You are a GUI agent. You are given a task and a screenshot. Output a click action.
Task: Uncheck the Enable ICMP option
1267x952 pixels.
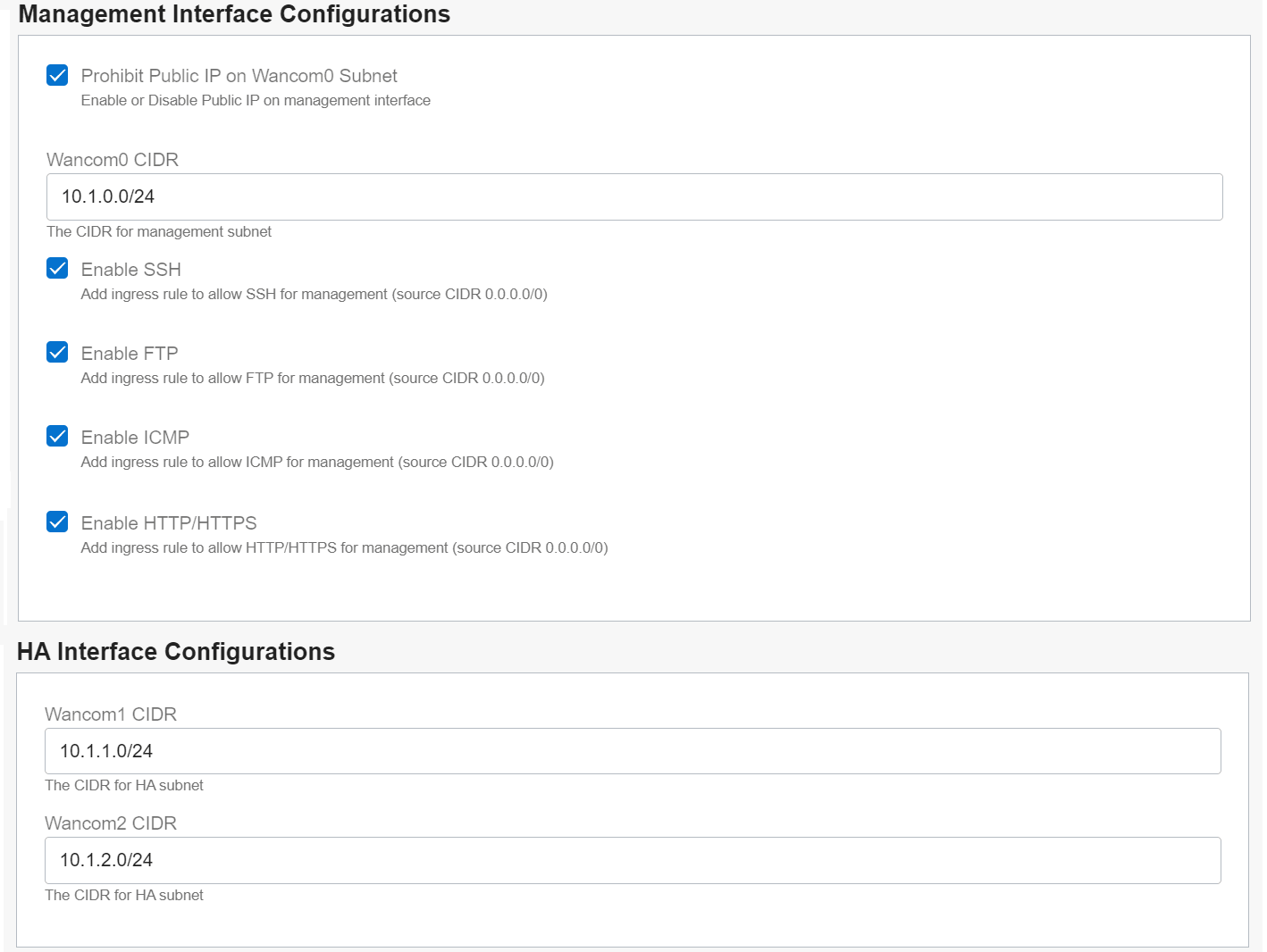56,436
